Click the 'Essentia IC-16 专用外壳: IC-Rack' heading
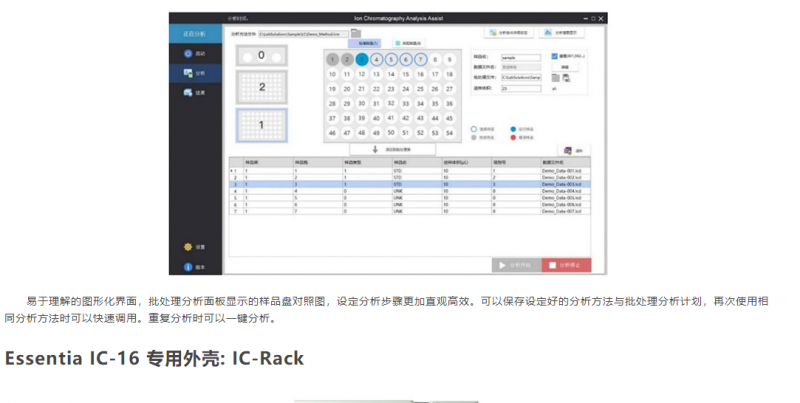Viewport: 800px width, 403px height. pos(154,358)
